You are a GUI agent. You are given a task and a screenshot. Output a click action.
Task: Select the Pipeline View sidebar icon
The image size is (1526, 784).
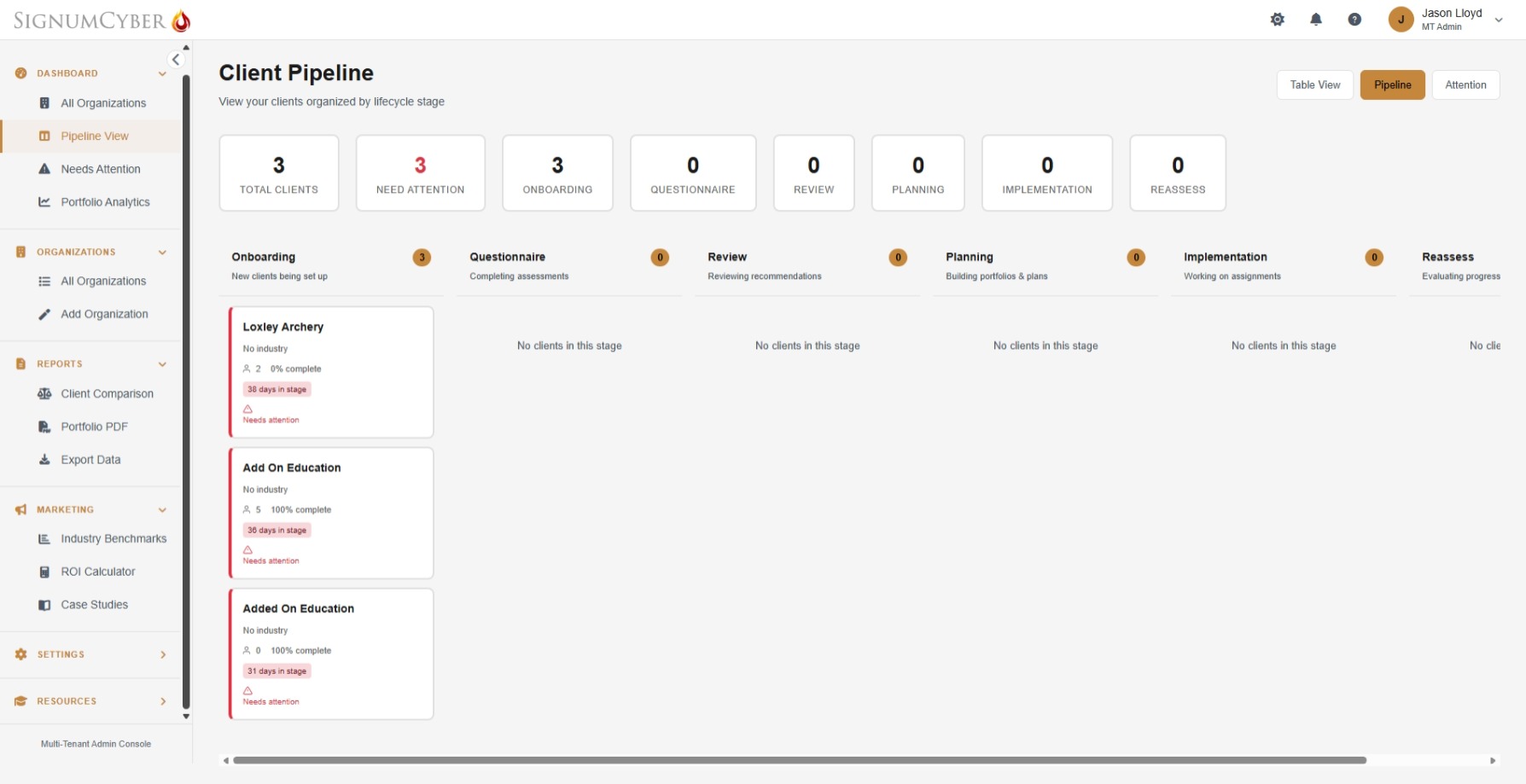pyautogui.click(x=44, y=136)
